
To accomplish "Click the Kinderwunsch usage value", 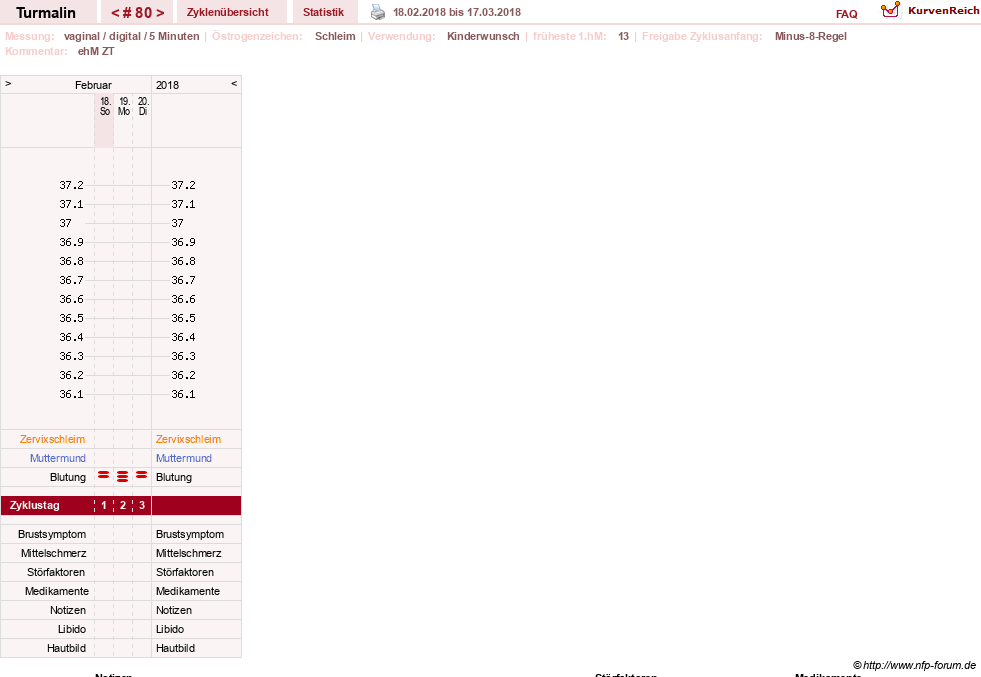I will tap(483, 36).
